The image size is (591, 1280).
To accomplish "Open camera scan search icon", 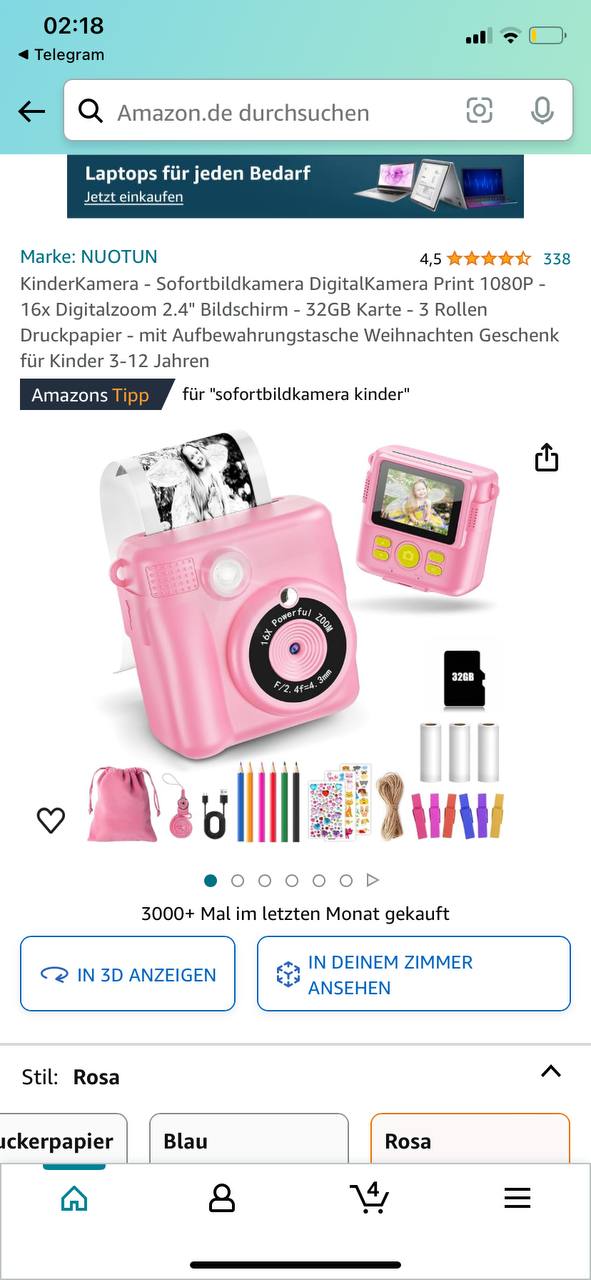I will 480,111.
